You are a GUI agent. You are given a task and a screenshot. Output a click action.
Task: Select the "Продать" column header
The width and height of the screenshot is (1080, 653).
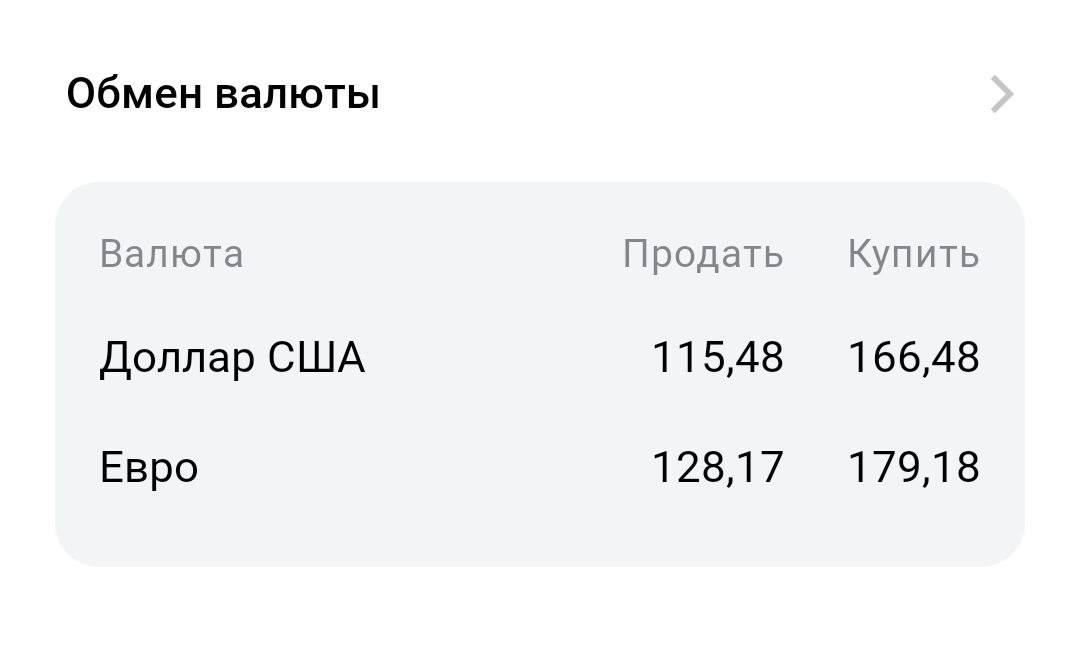(x=702, y=254)
